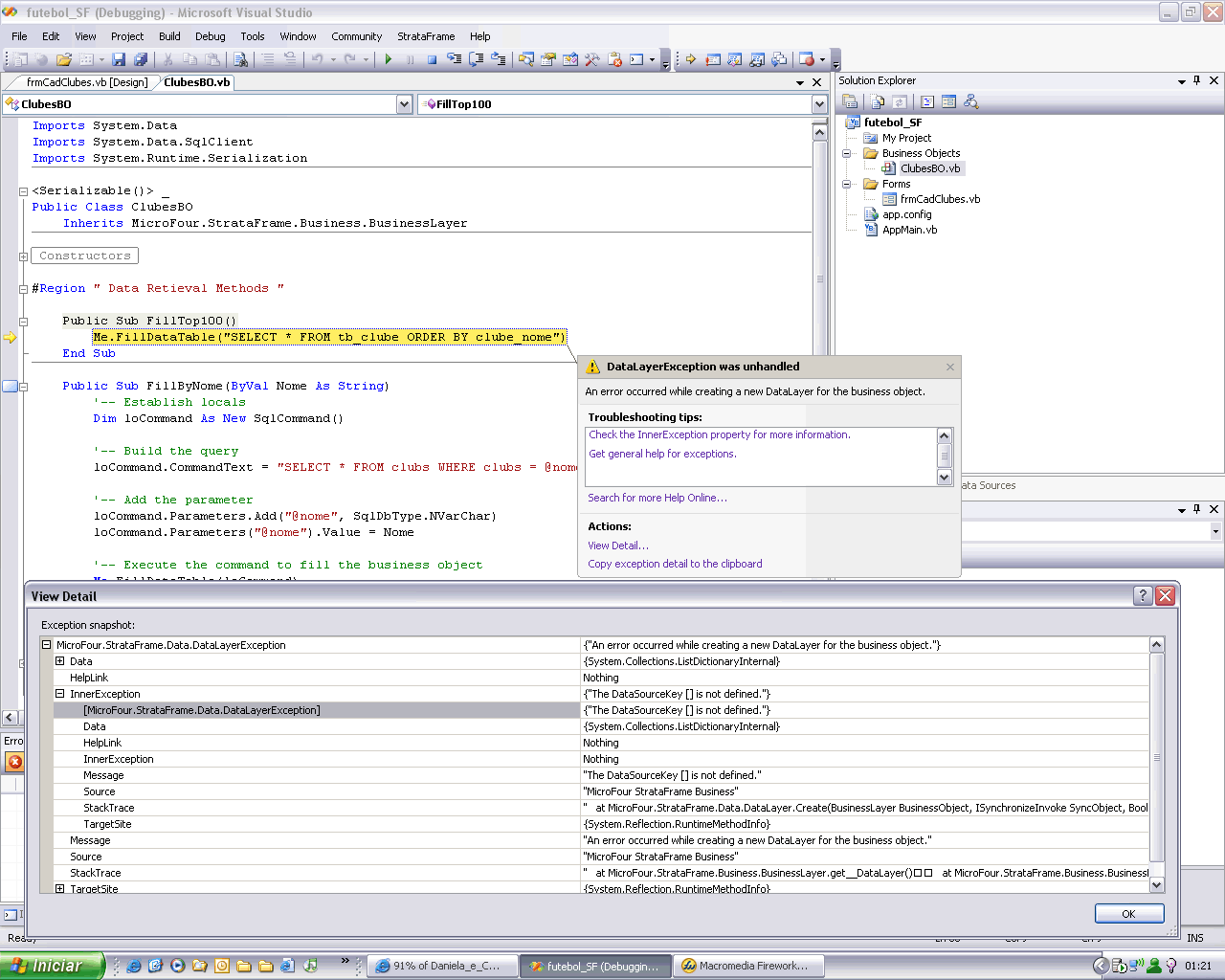Click Properties icon in Solution Explorer toolbar
Viewport: 1225px width, 980px height.
(850, 101)
